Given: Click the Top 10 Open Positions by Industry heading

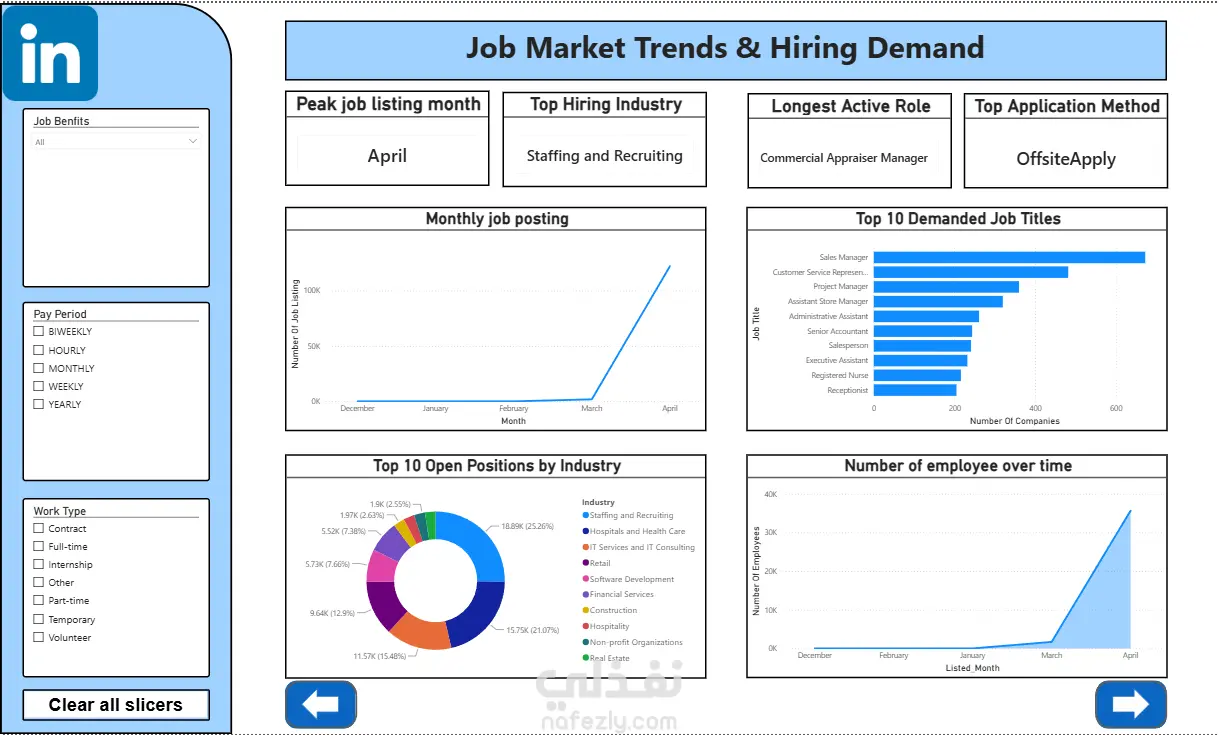Looking at the screenshot, I should click(x=497, y=466).
